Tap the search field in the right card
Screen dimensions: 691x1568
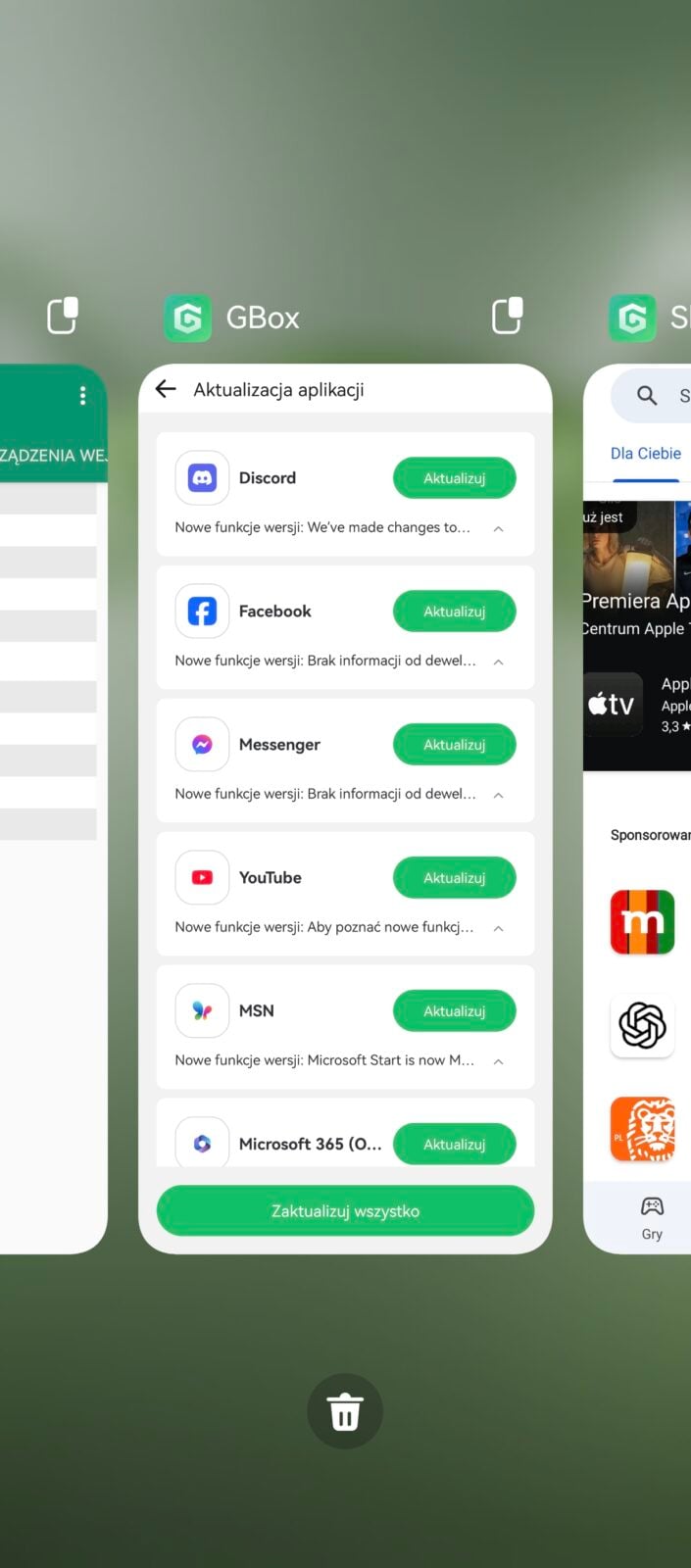coord(651,395)
